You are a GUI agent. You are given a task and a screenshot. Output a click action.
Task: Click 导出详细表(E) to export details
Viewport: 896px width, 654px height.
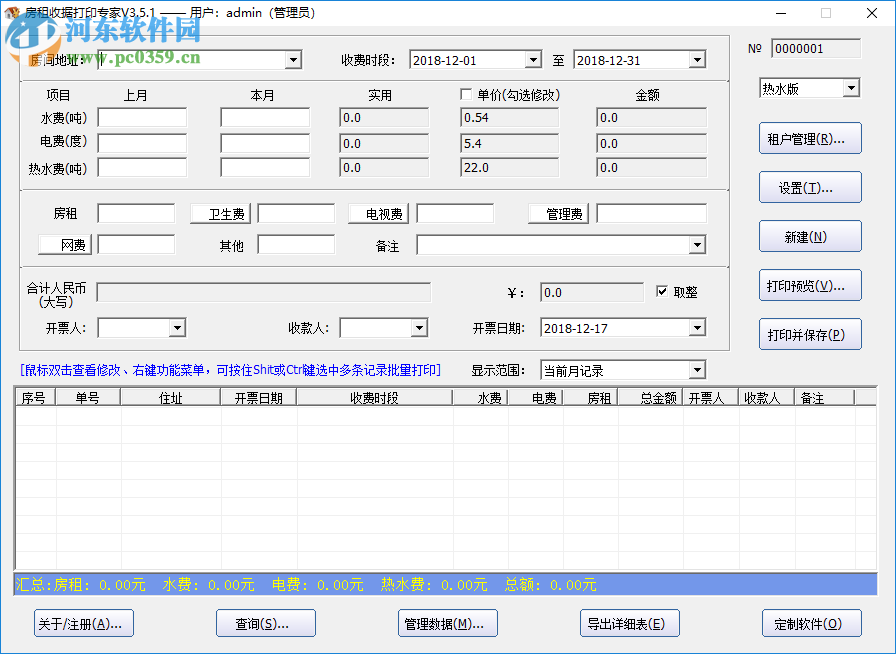629,622
